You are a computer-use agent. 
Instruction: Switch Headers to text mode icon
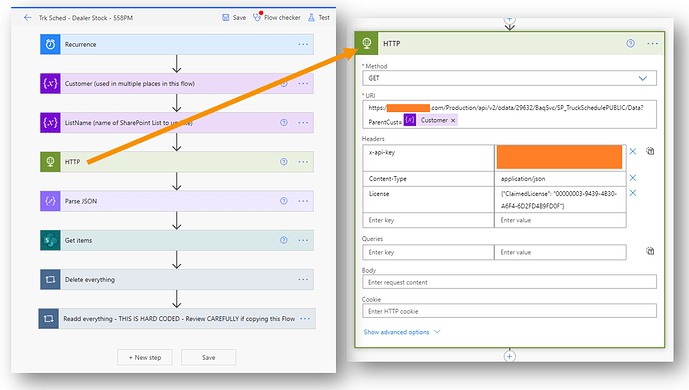(650, 151)
